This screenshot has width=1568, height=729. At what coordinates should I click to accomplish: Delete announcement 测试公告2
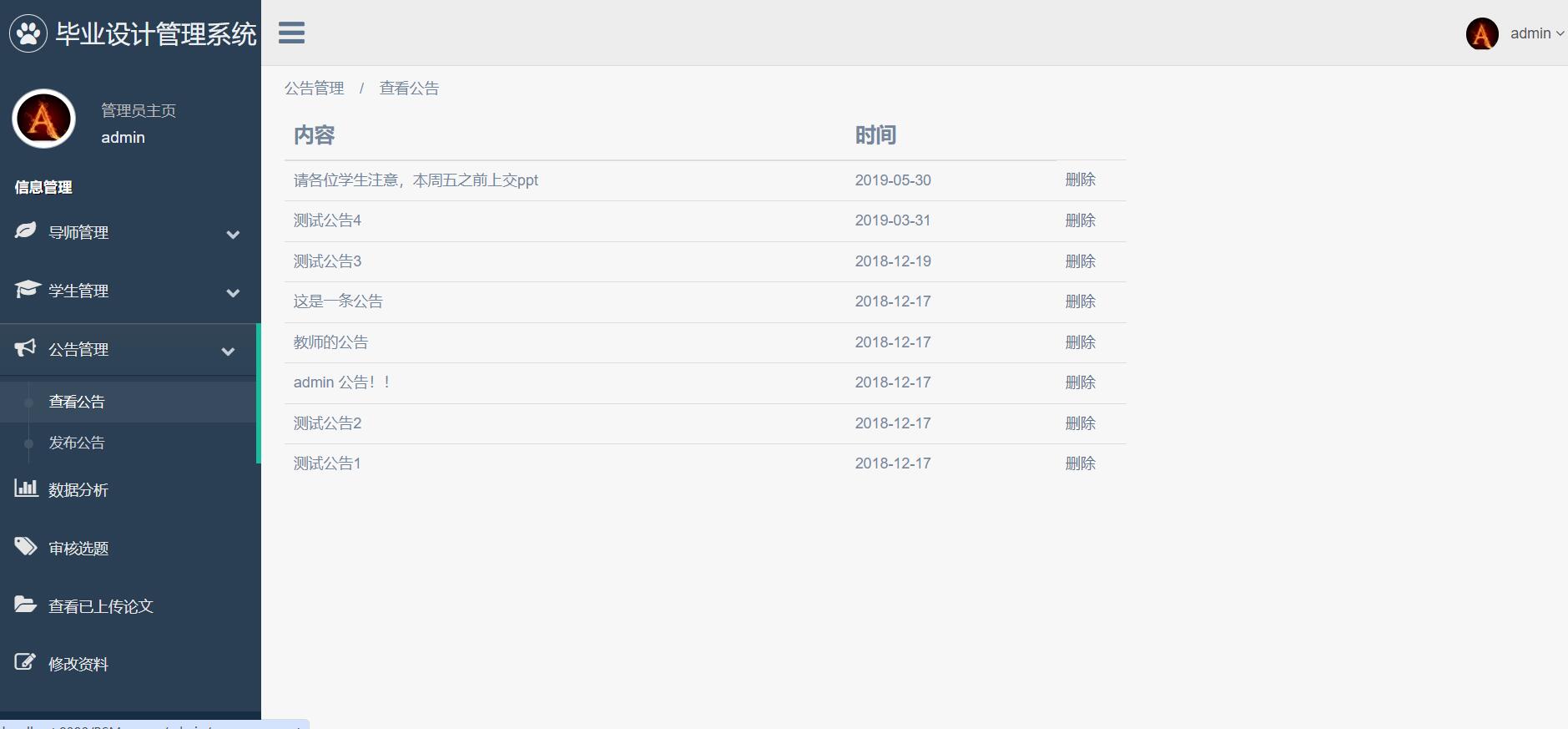(1081, 423)
